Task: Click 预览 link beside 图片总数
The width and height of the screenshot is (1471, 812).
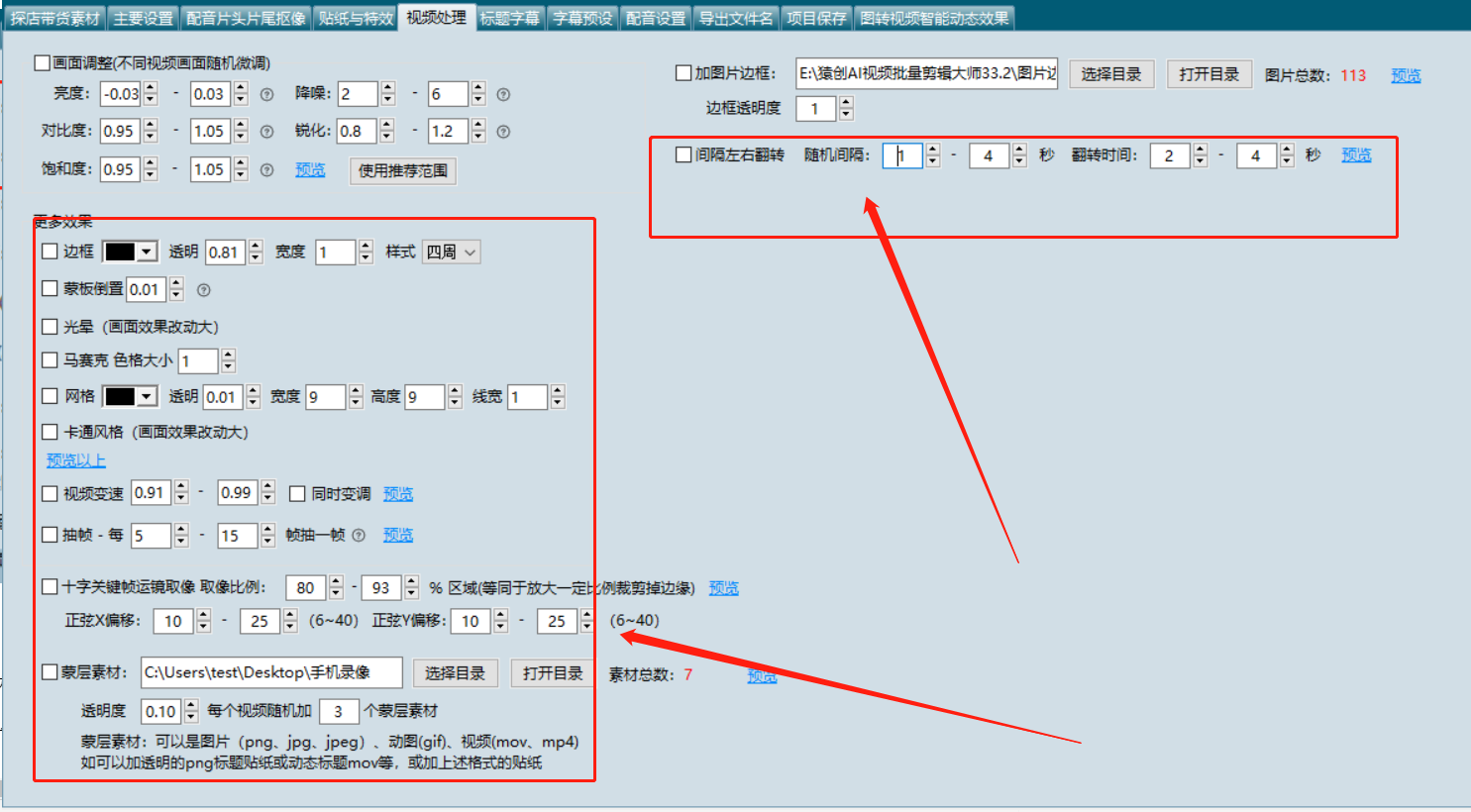Action: click(x=1406, y=75)
